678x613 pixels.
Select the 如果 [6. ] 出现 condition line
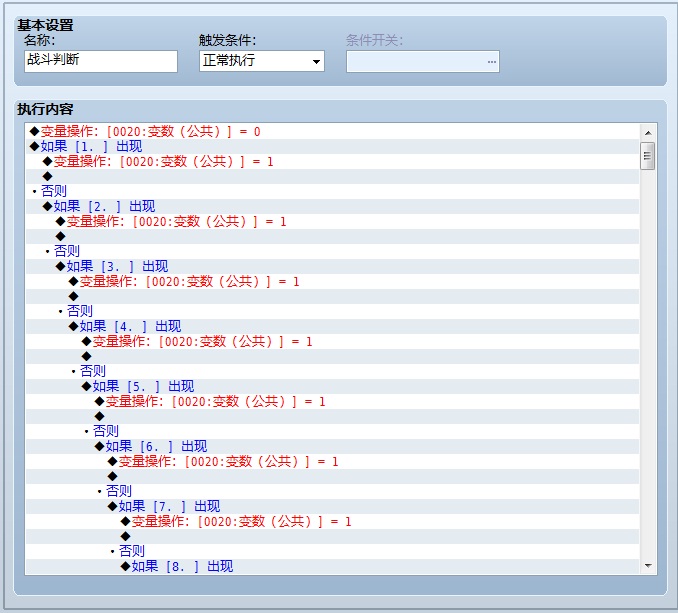(x=332, y=447)
